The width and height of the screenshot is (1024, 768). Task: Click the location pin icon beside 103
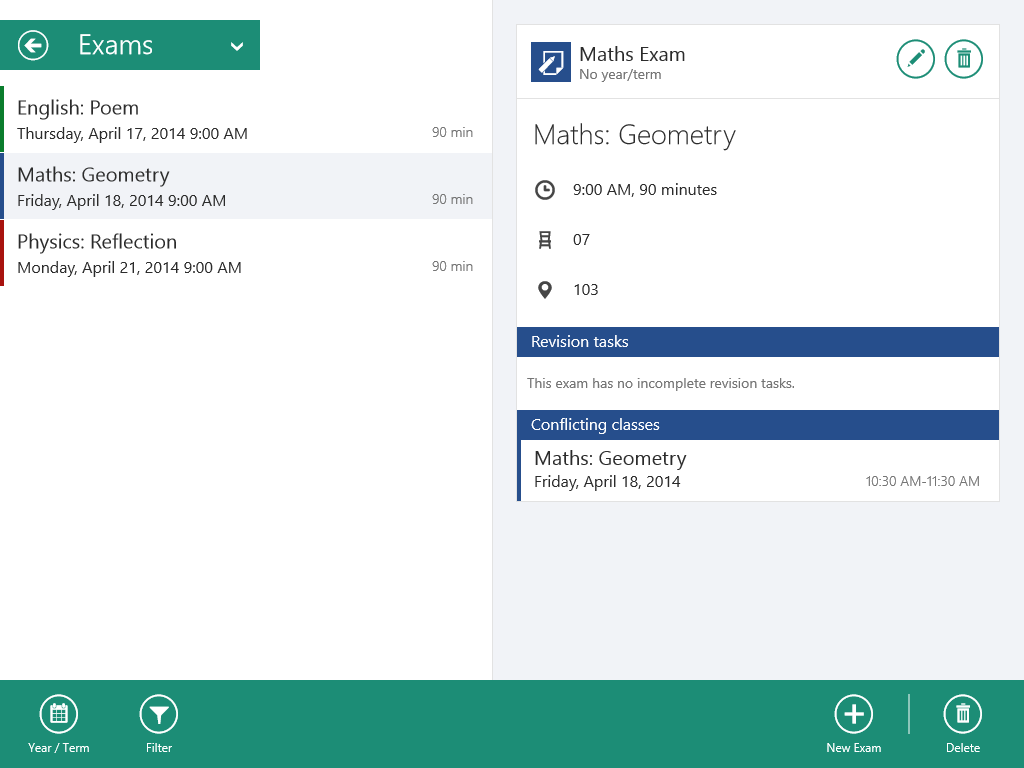click(545, 290)
